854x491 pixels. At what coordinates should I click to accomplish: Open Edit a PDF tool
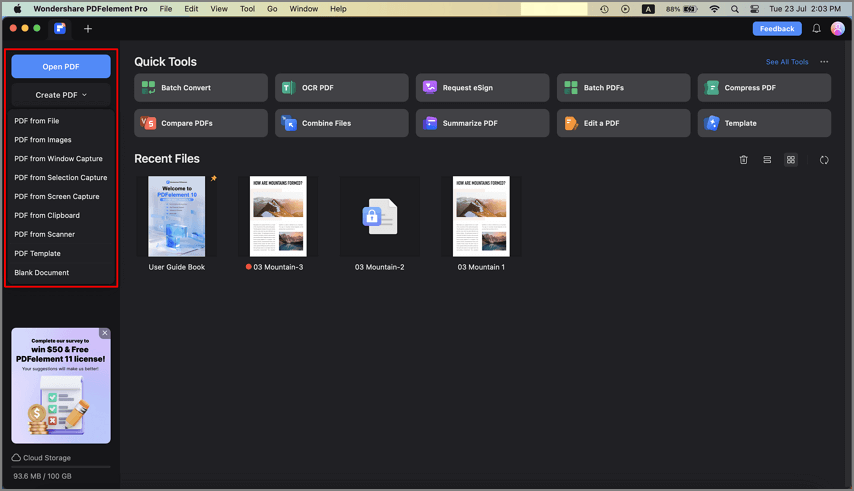click(x=623, y=123)
